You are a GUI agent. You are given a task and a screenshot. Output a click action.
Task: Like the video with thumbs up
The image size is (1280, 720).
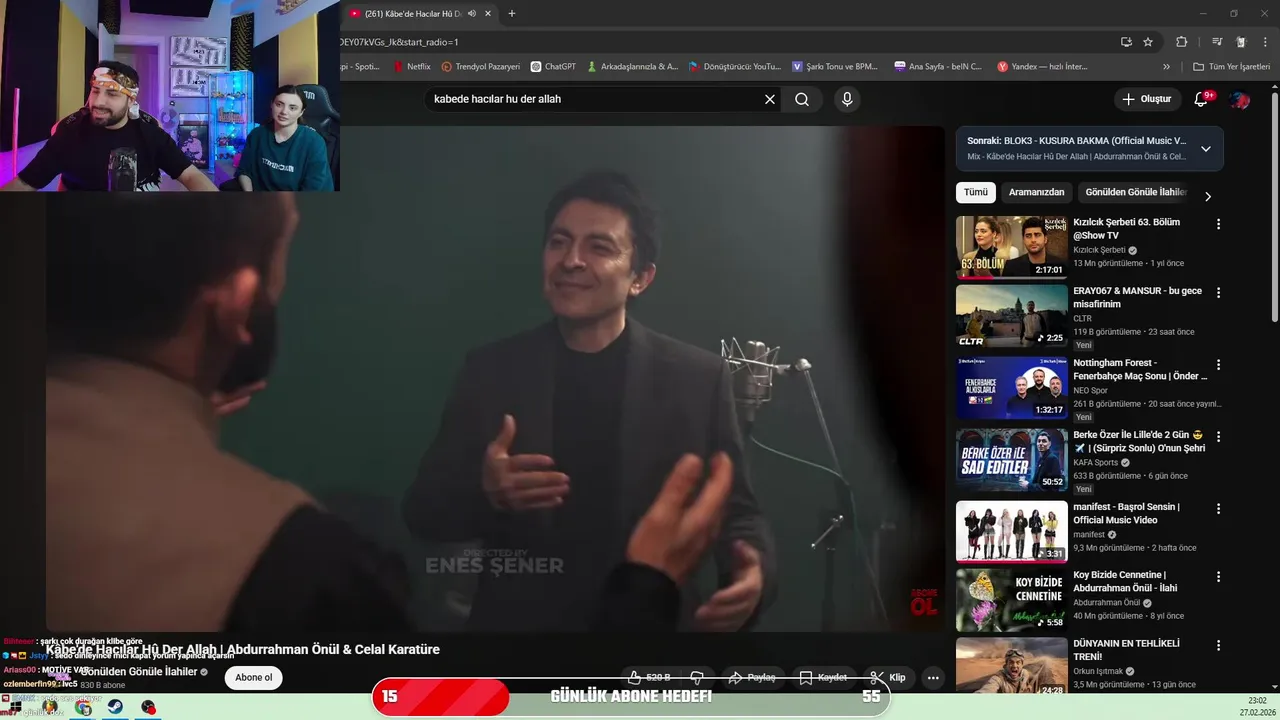pos(650,677)
